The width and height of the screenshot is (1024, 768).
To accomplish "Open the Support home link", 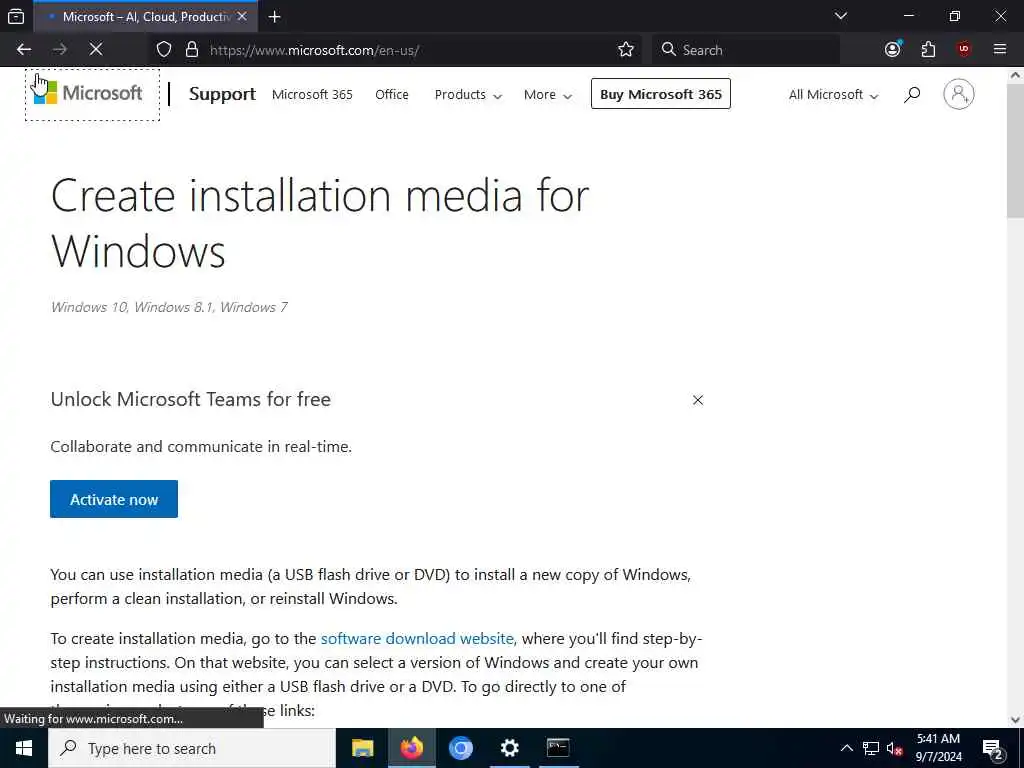I will click(x=222, y=94).
